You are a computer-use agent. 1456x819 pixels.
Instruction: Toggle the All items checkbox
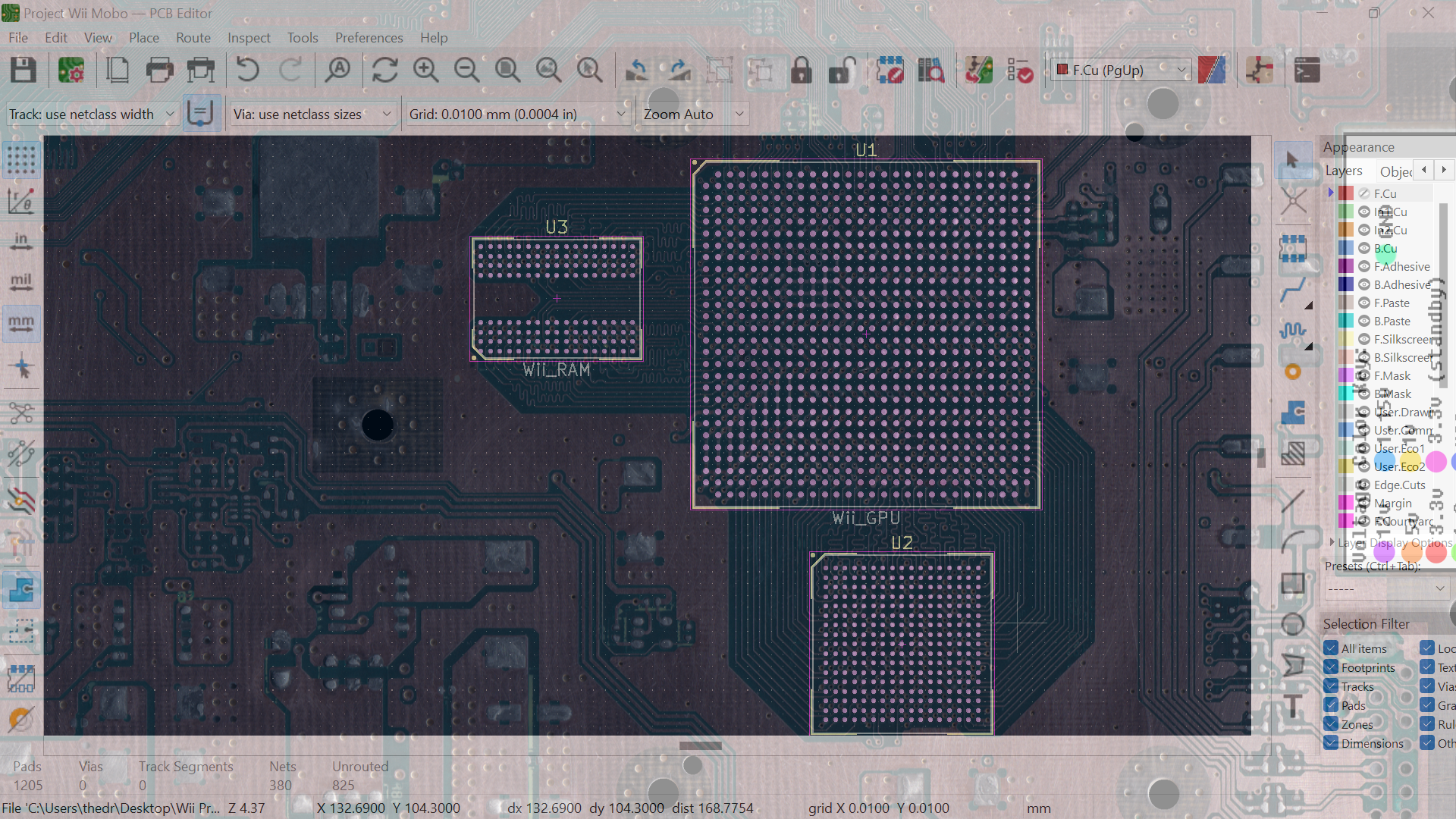point(1331,648)
